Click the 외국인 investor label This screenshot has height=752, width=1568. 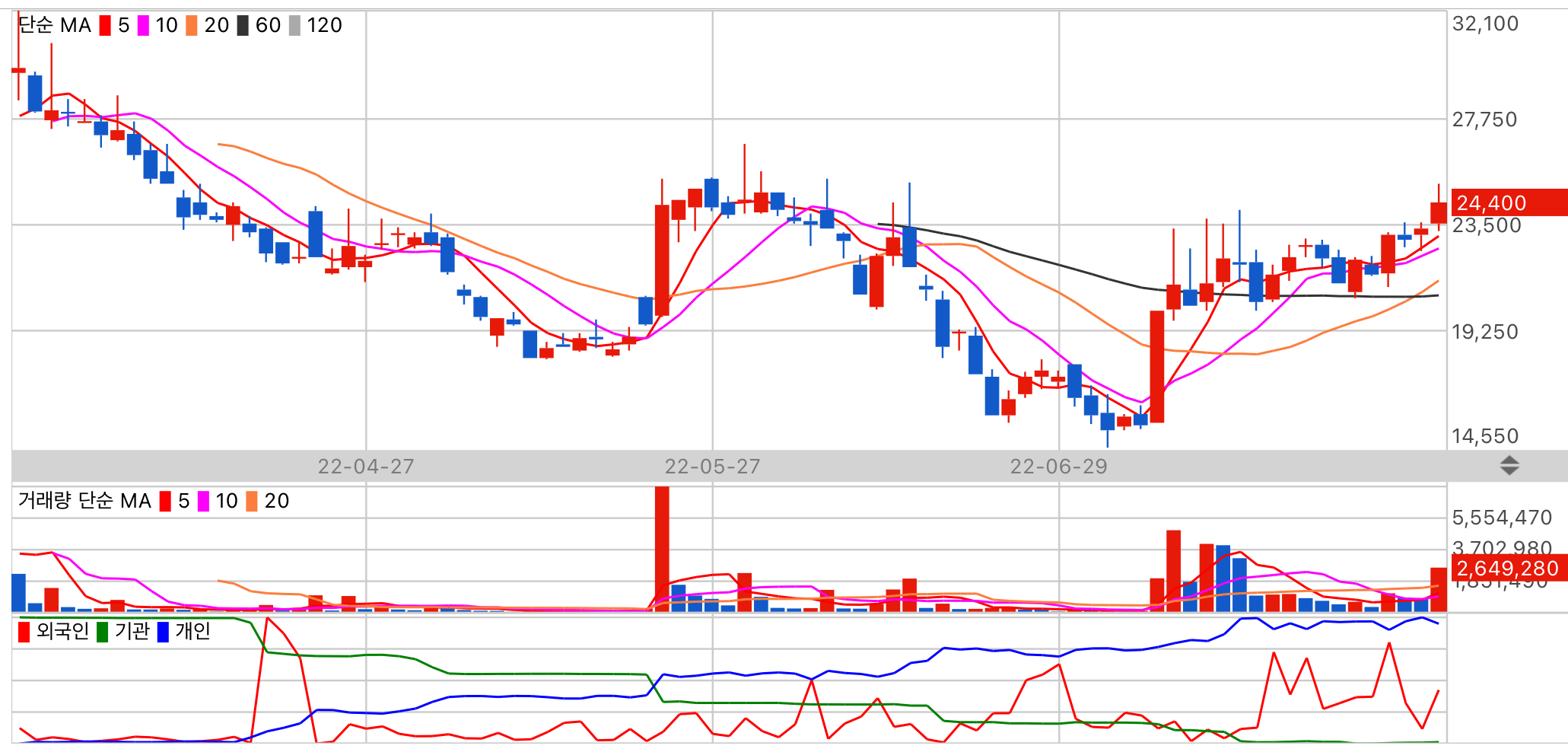pos(62,631)
